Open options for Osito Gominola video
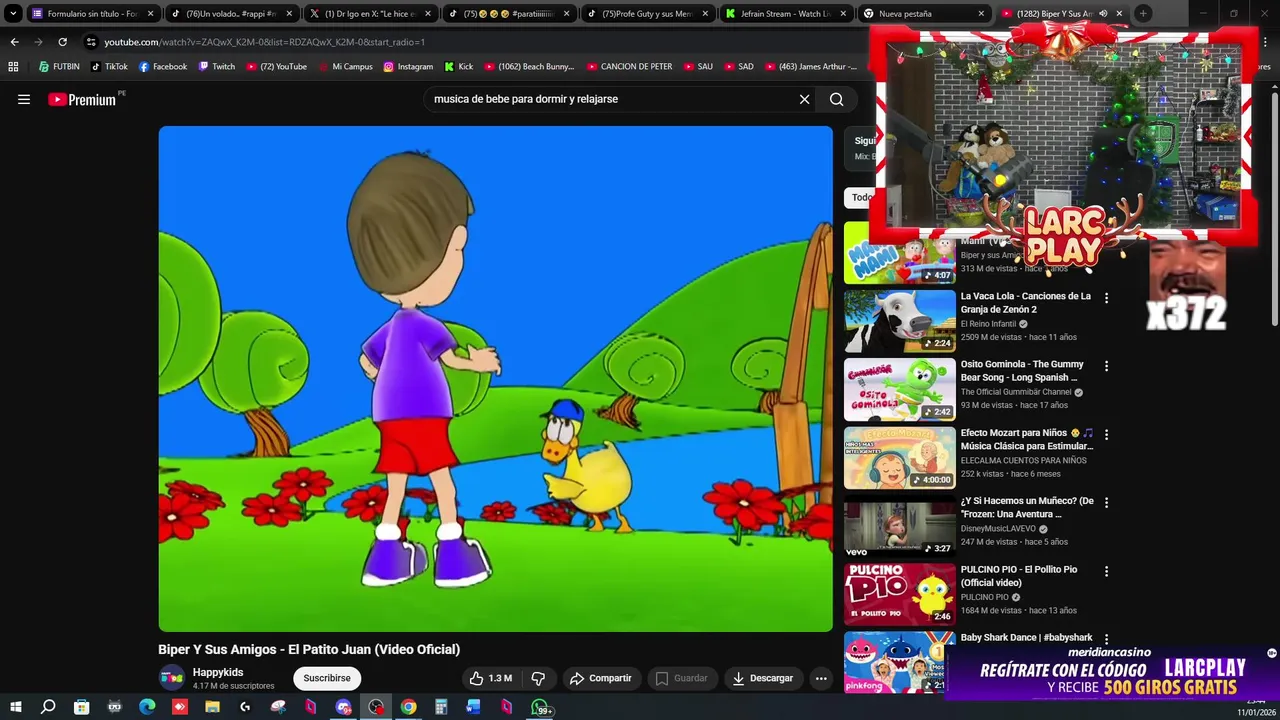This screenshot has height=720, width=1280. point(1106,366)
